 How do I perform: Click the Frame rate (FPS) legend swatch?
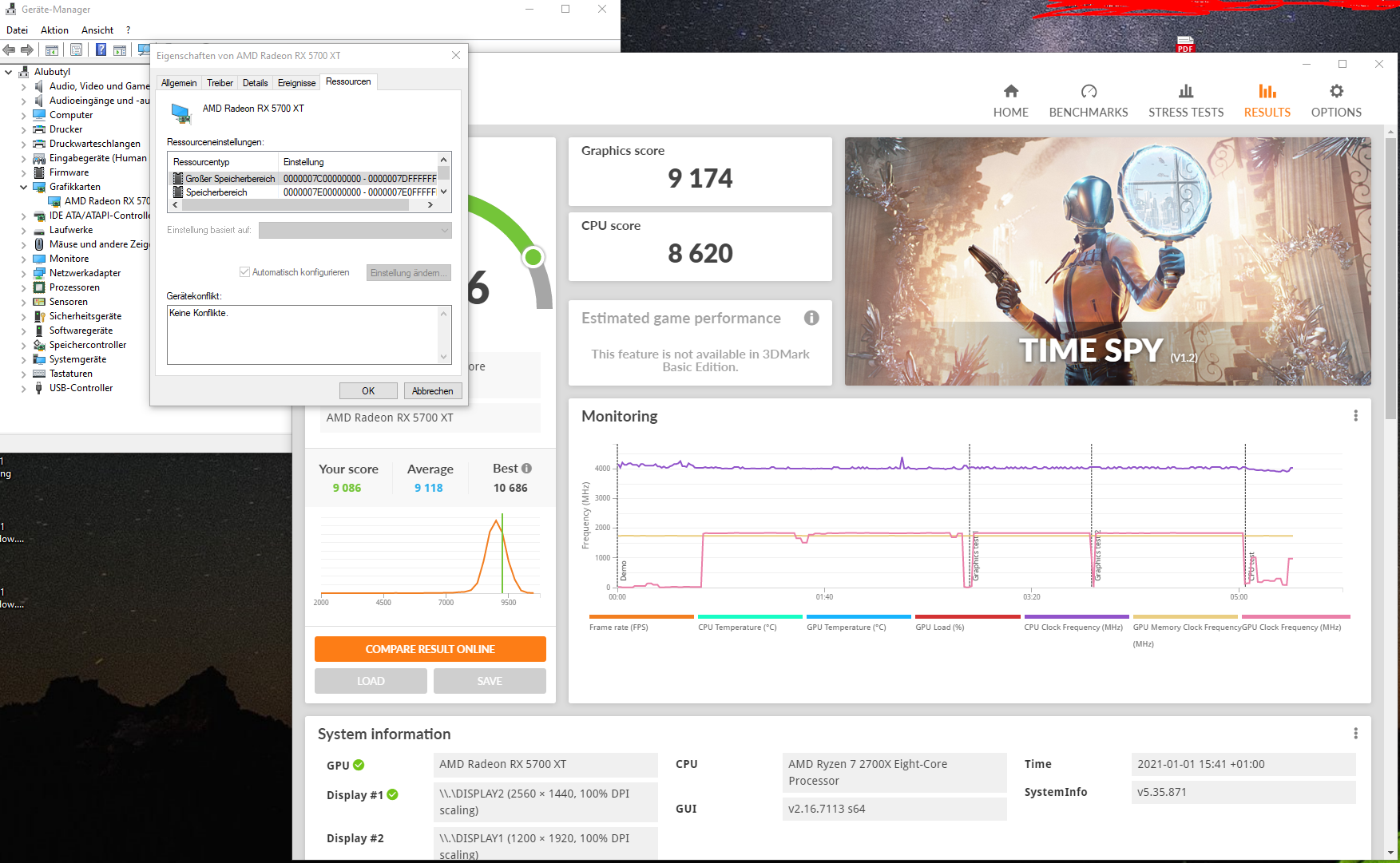pyautogui.click(x=641, y=616)
